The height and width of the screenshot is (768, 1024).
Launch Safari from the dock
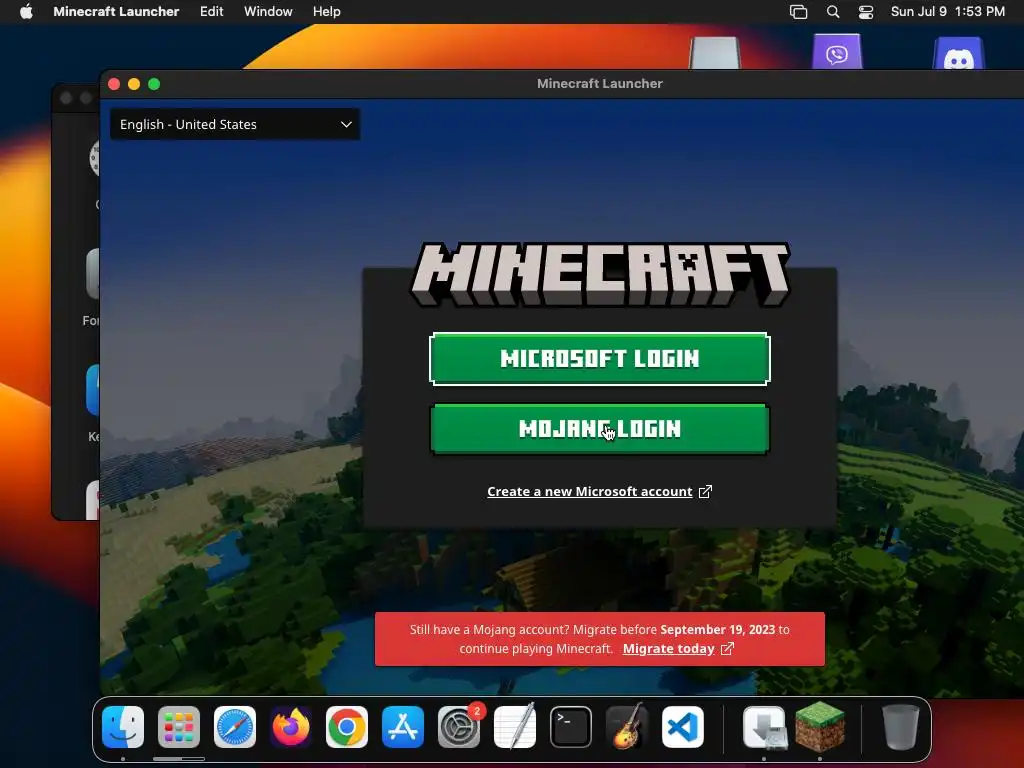(x=234, y=727)
